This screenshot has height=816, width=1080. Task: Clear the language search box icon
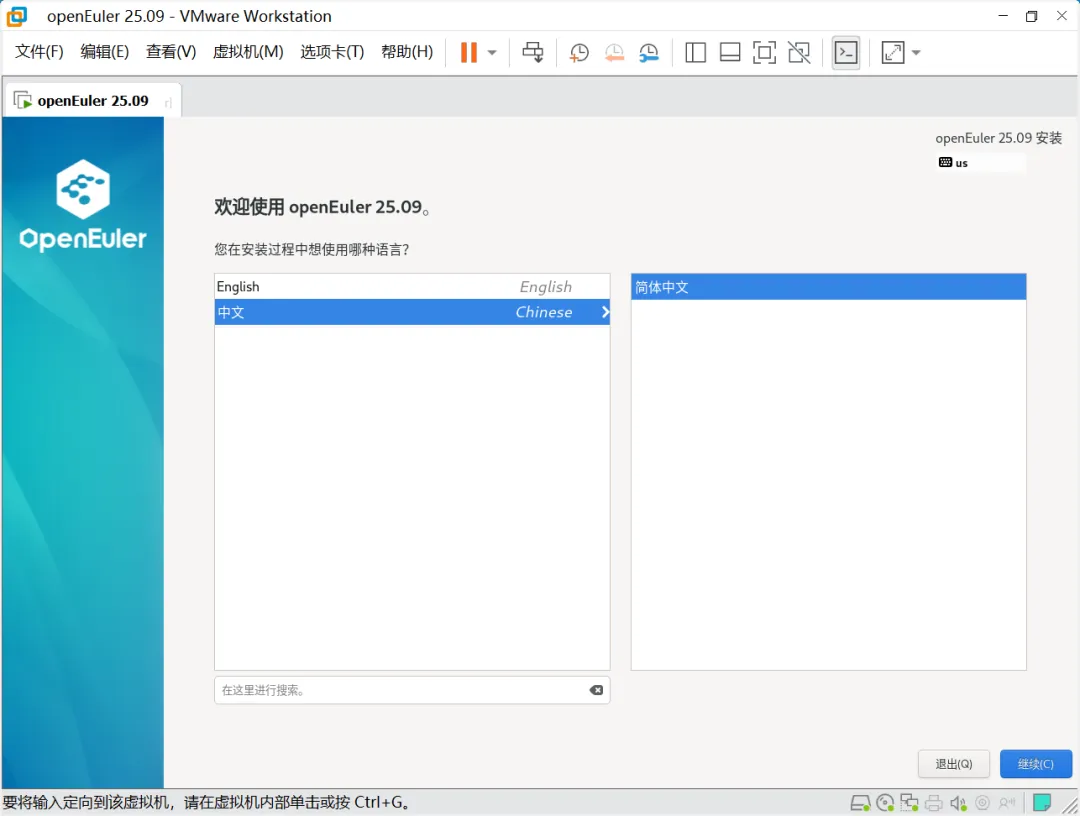(596, 690)
